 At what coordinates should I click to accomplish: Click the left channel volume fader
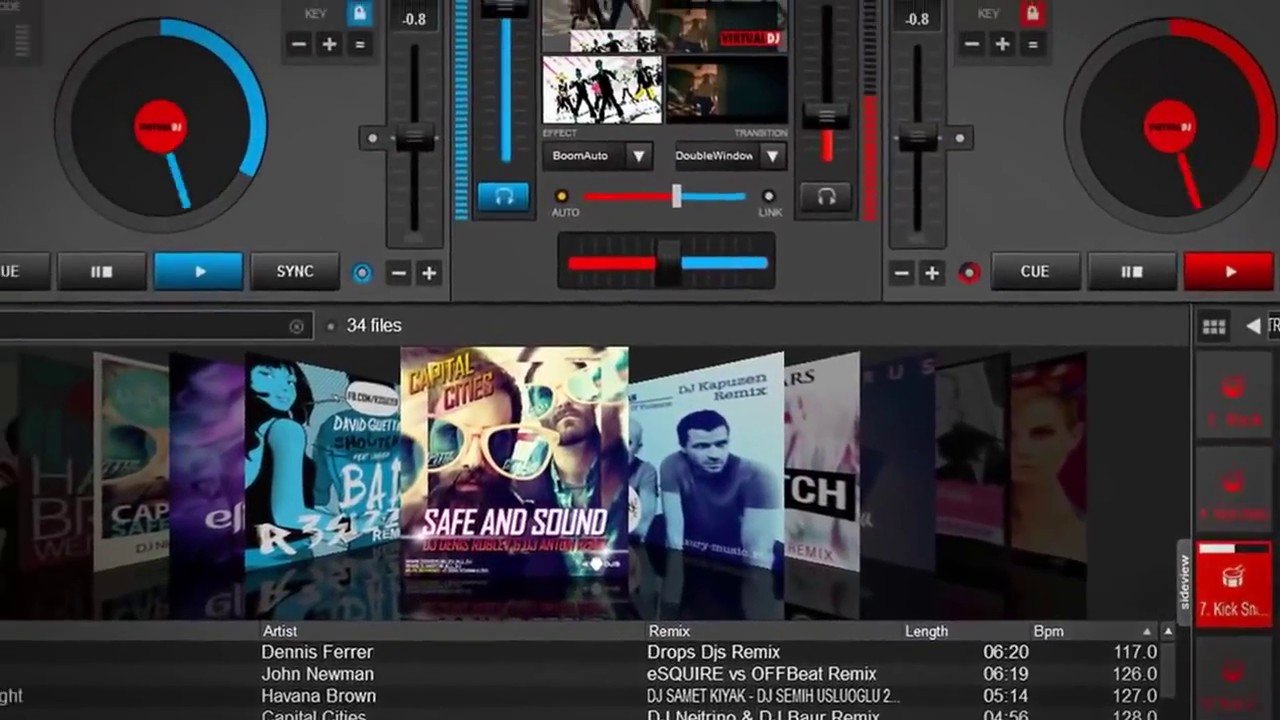[x=504, y=5]
